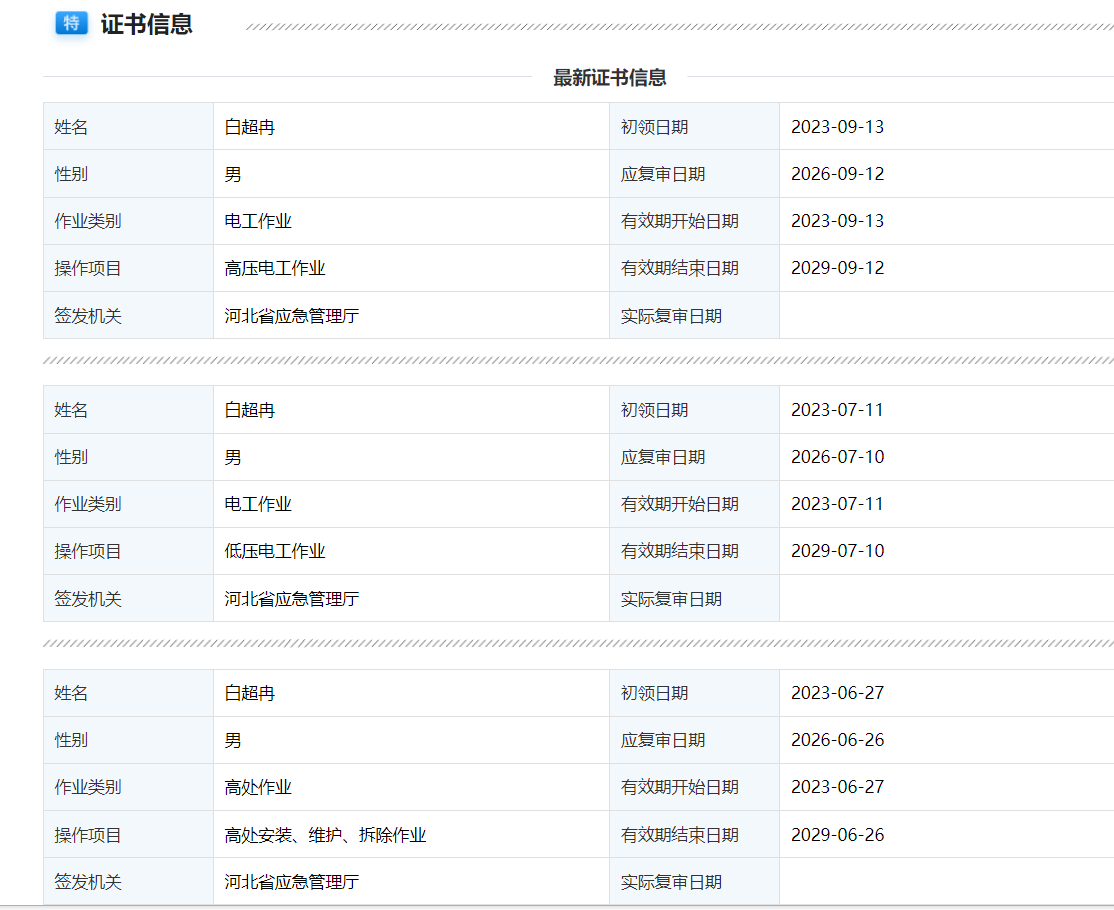Click the 高压电工作业 operation item cell
This screenshot has width=1114, height=910.
pyautogui.click(x=275, y=268)
